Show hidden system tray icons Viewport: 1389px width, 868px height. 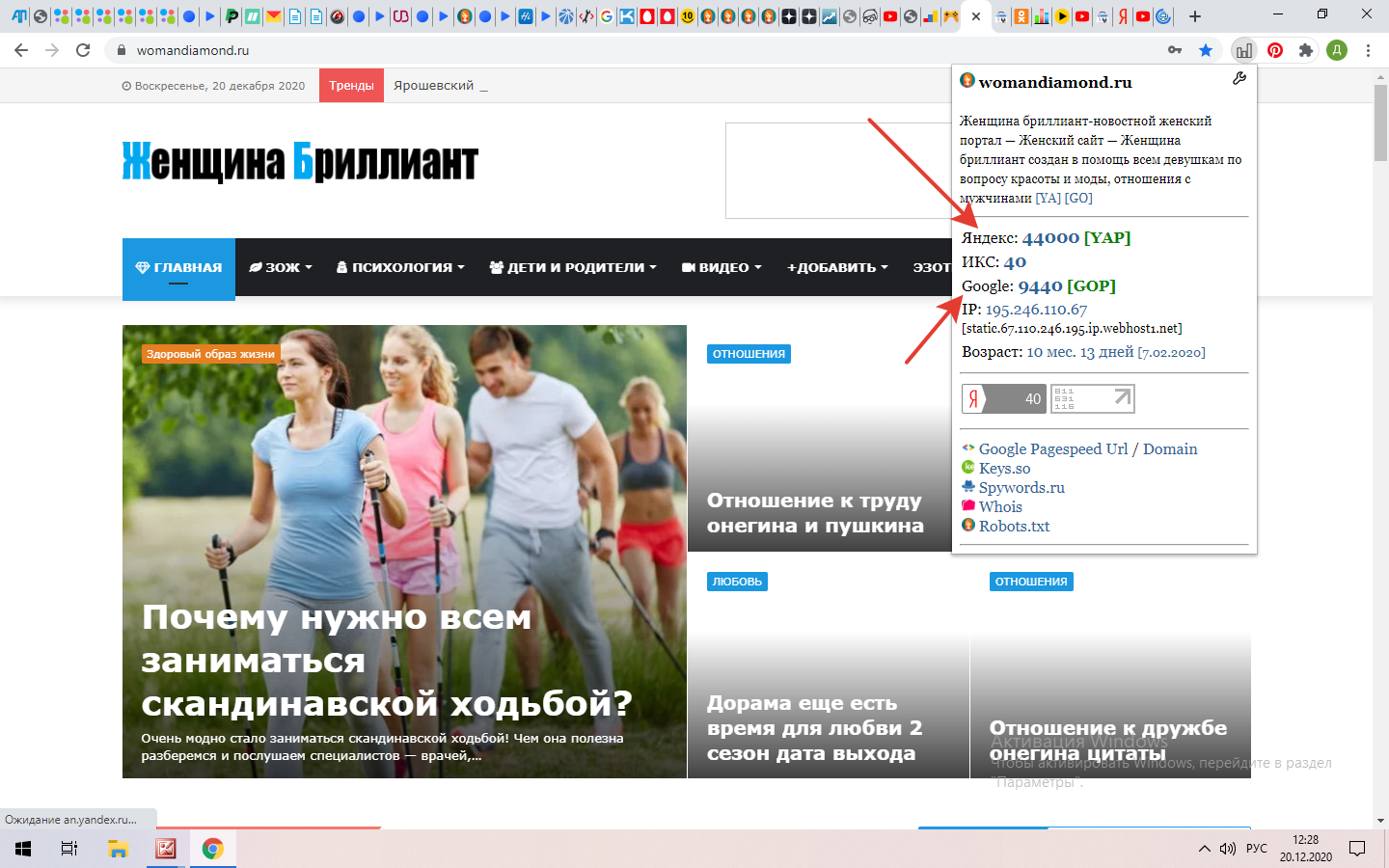pos(1204,849)
